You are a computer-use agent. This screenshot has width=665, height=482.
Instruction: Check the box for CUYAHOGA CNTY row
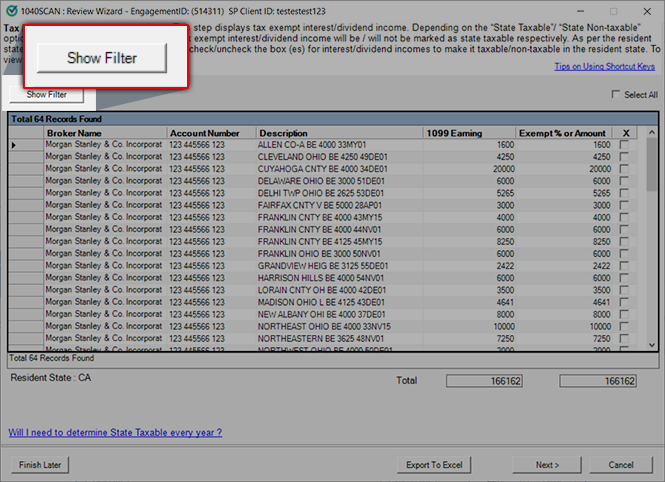[x=625, y=169]
